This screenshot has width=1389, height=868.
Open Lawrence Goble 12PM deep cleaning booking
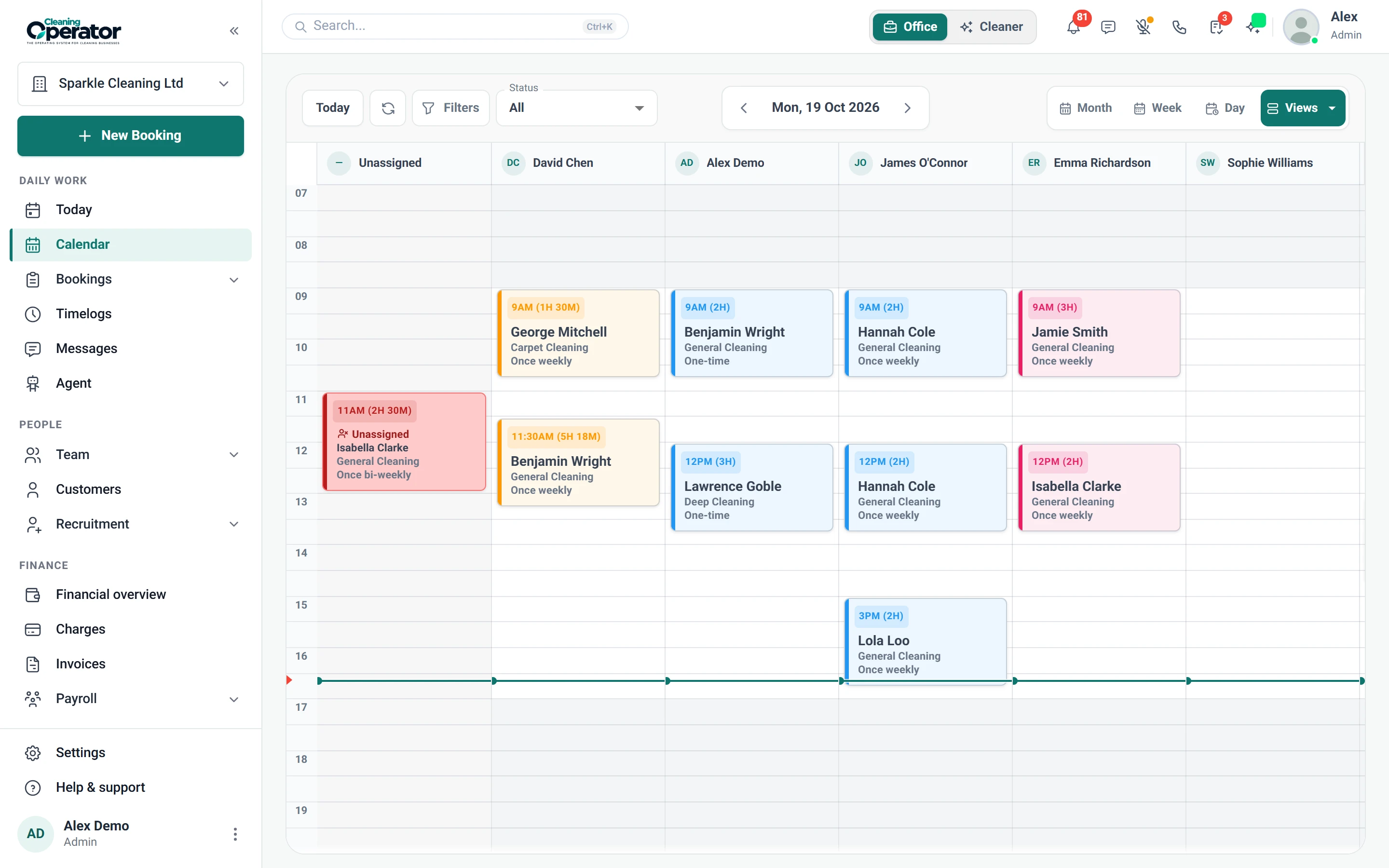[752, 488]
